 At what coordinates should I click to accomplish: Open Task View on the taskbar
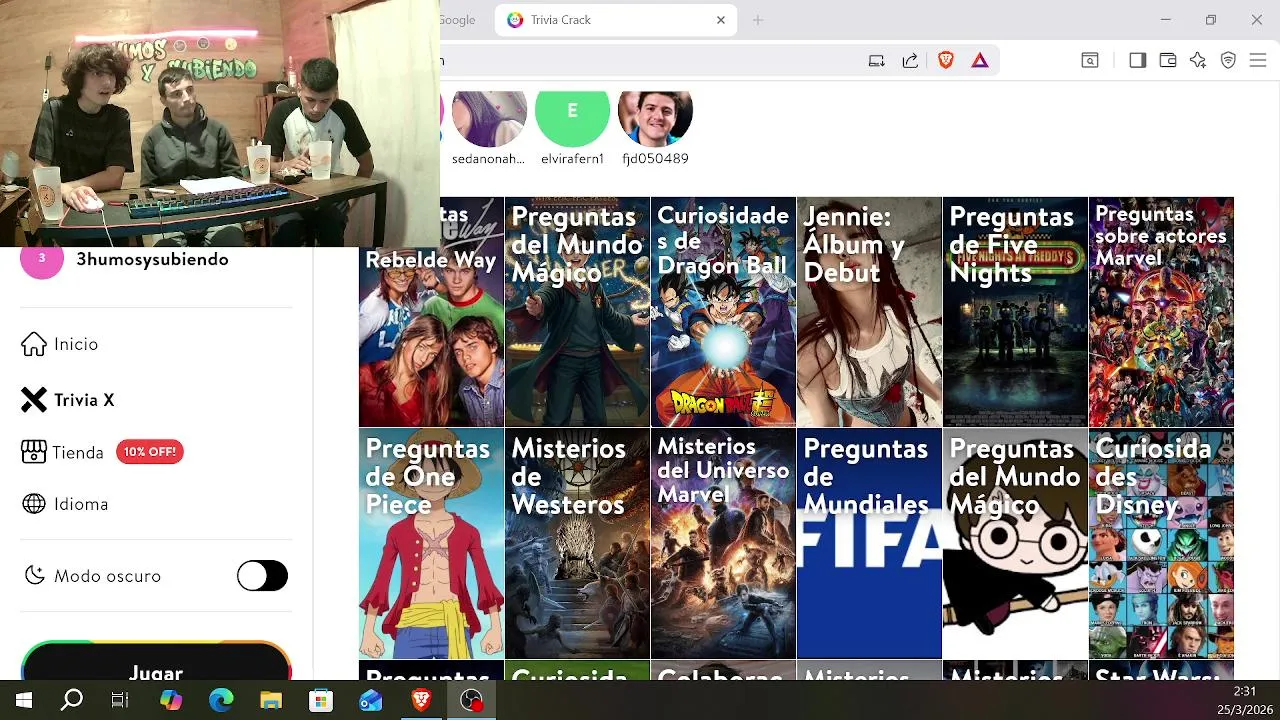[120, 700]
